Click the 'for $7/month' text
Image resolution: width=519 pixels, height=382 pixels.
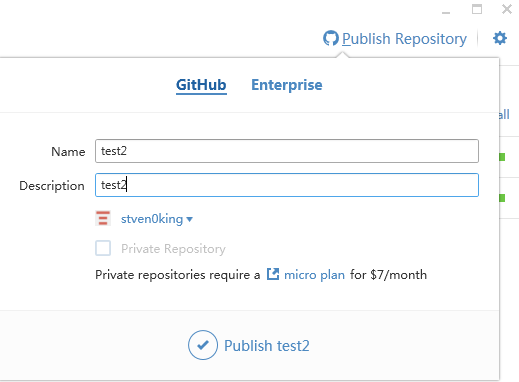[388, 275]
